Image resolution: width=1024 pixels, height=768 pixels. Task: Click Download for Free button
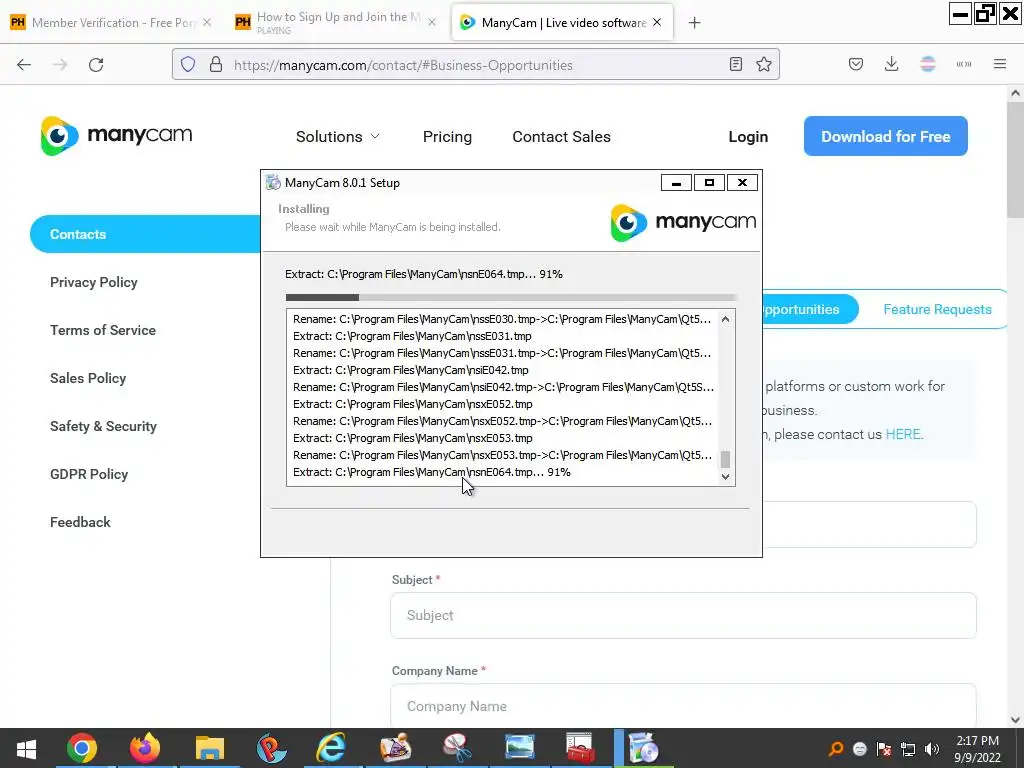coord(886,136)
